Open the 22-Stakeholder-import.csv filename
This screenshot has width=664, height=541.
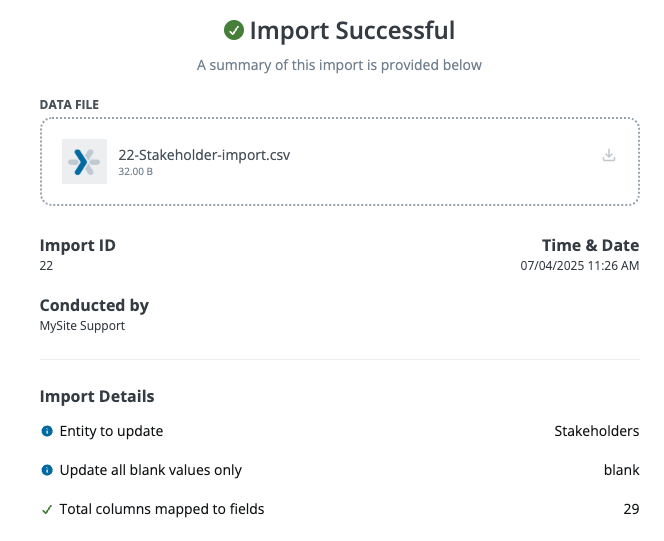(x=204, y=155)
